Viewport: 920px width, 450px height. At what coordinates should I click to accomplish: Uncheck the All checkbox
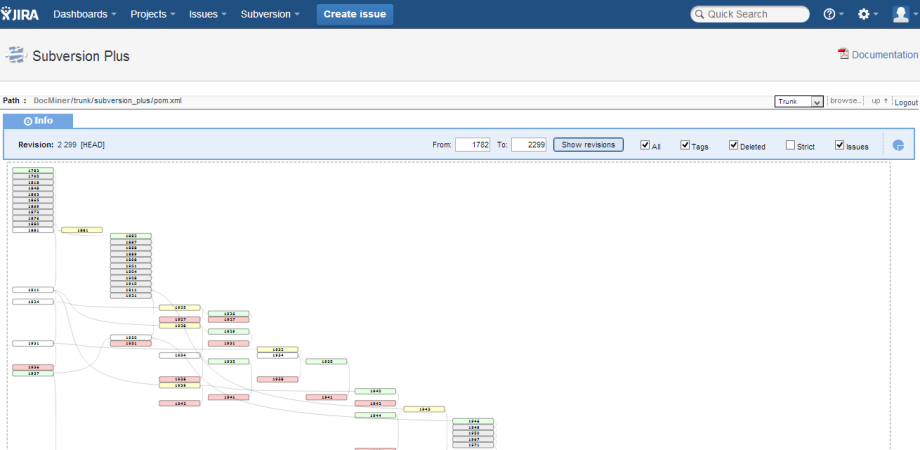(x=645, y=145)
